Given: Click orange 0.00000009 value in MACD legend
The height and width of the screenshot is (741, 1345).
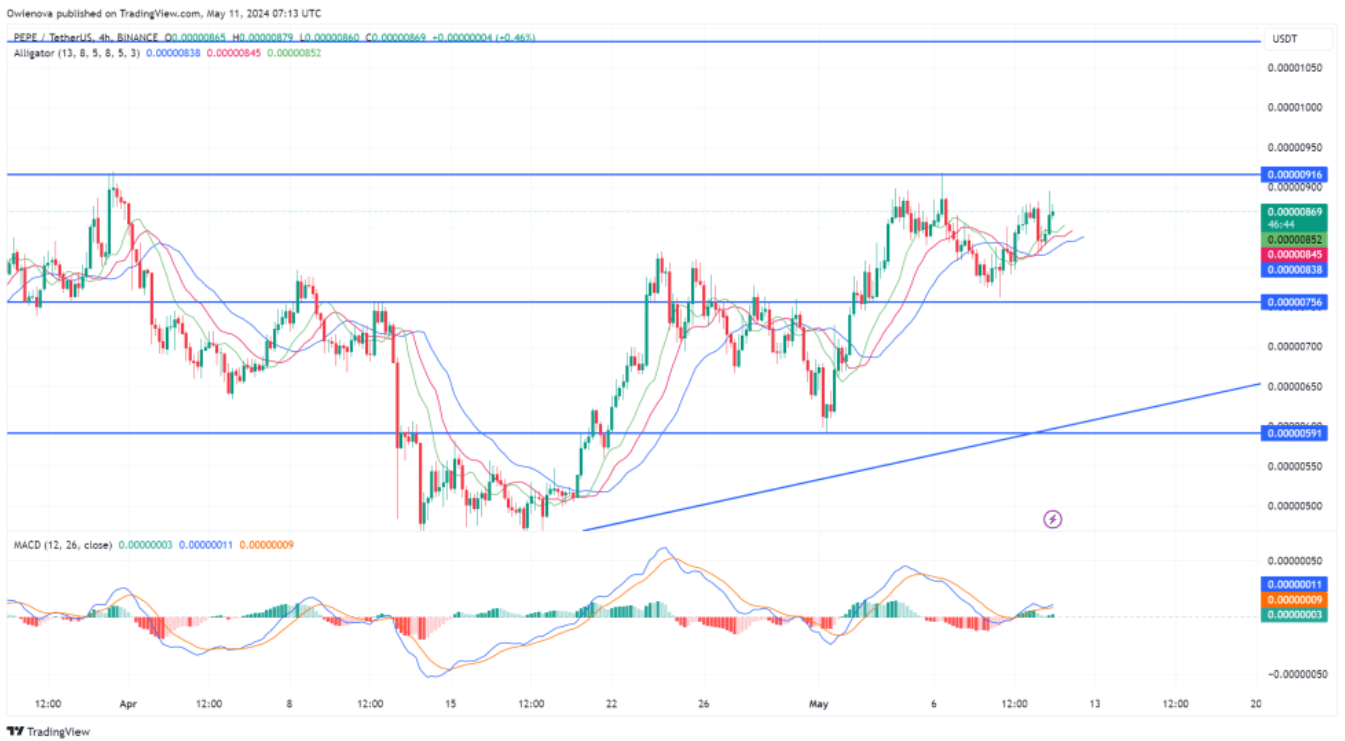Looking at the screenshot, I should point(265,545).
